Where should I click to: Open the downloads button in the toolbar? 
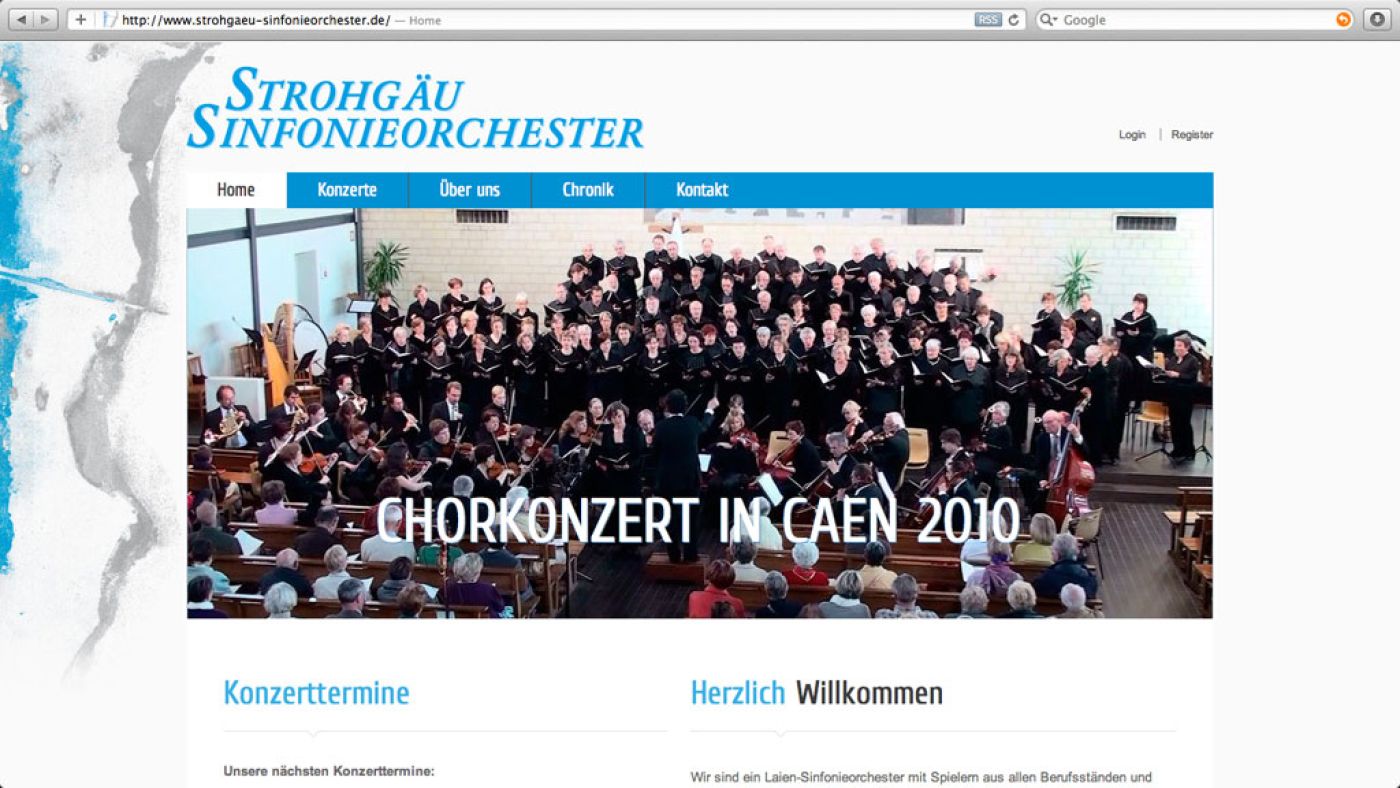[1377, 20]
